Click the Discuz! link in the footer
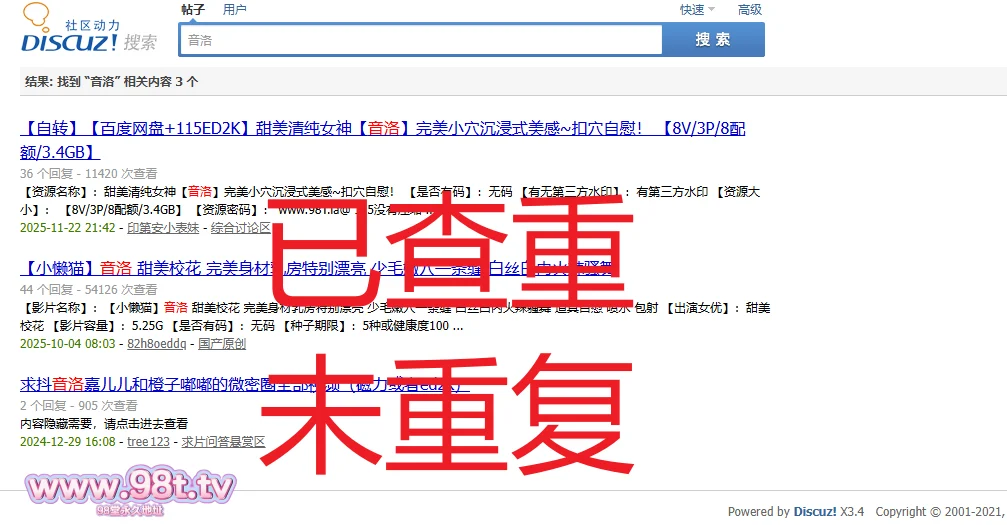The image size is (1007, 525). [x=815, y=511]
